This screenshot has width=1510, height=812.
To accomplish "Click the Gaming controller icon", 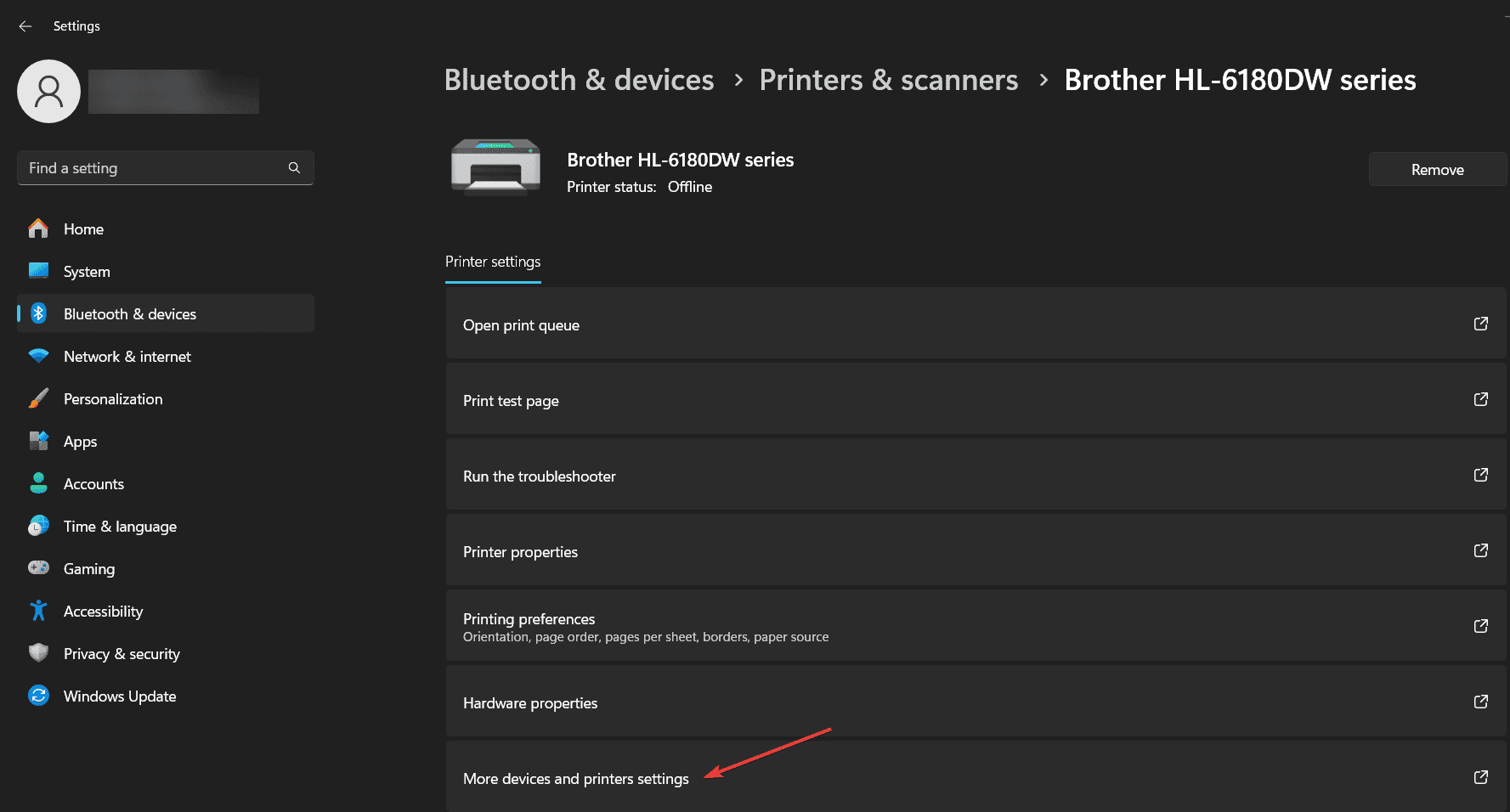I will point(39,568).
